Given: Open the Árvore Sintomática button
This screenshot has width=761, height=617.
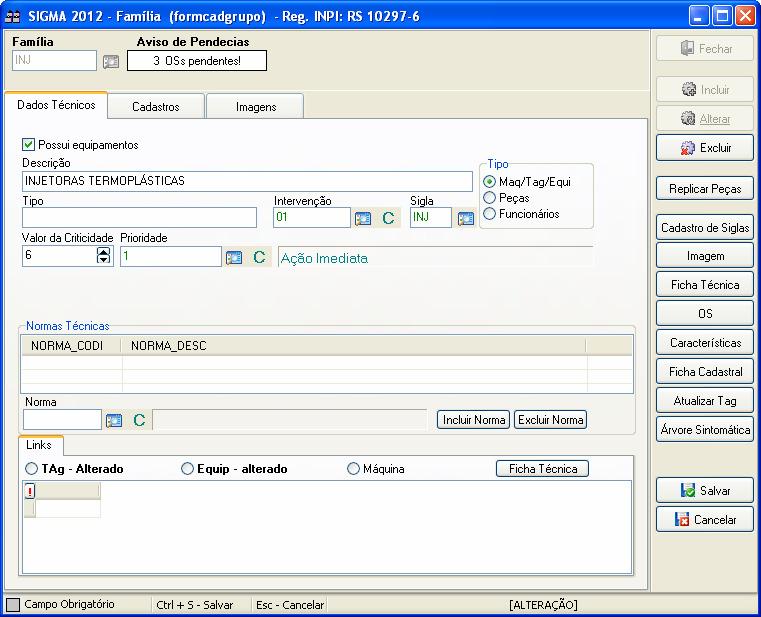Looking at the screenshot, I should 705,430.
